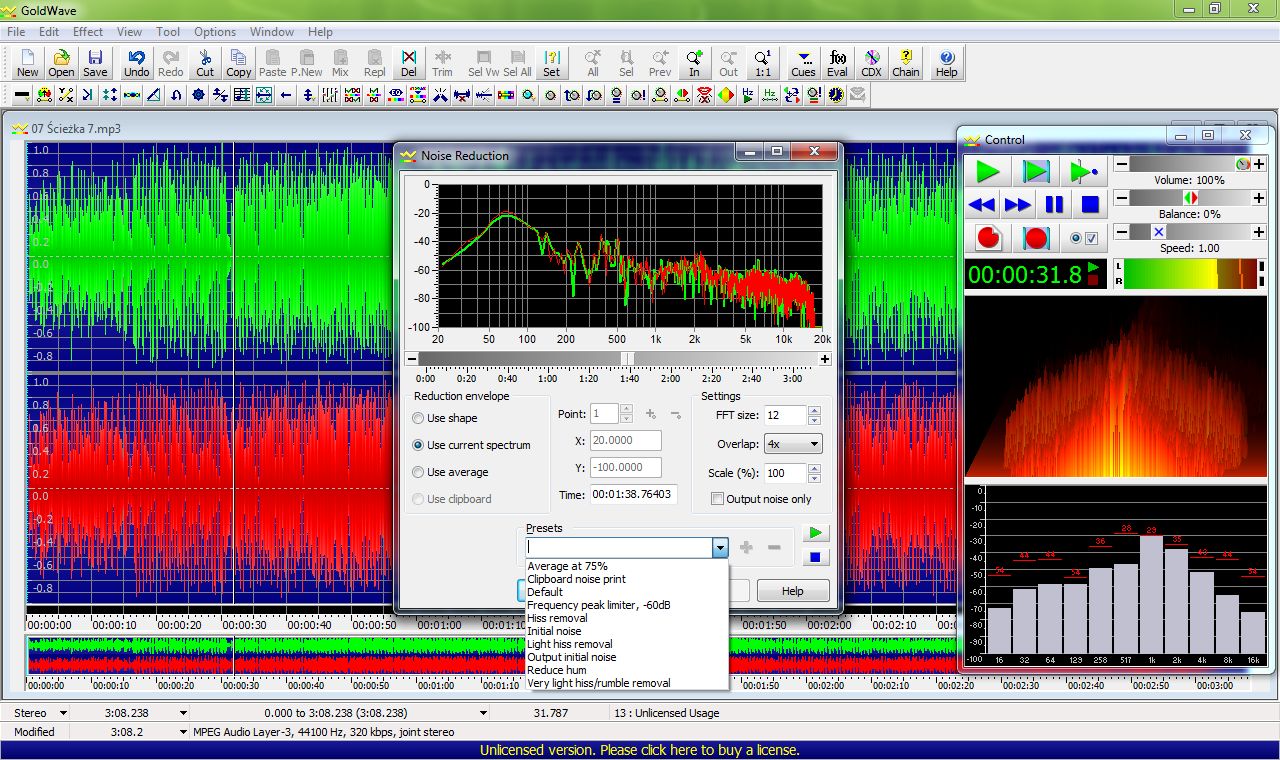Open the Effect menu
This screenshot has width=1280, height=760.
pyautogui.click(x=88, y=32)
